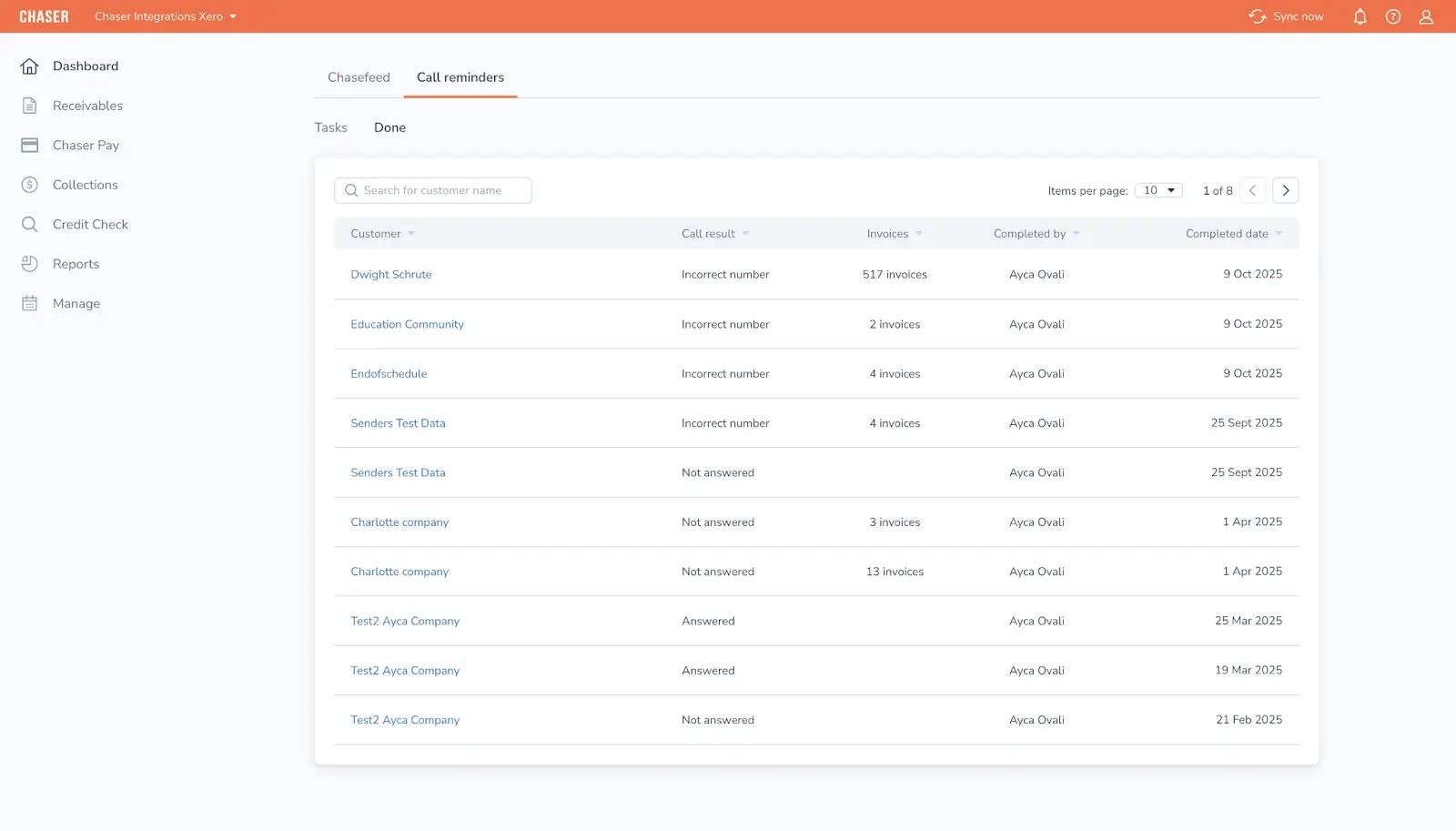Open Chaser Pay in the sidebar
Screen dimensions: 1456x831
pos(86,146)
